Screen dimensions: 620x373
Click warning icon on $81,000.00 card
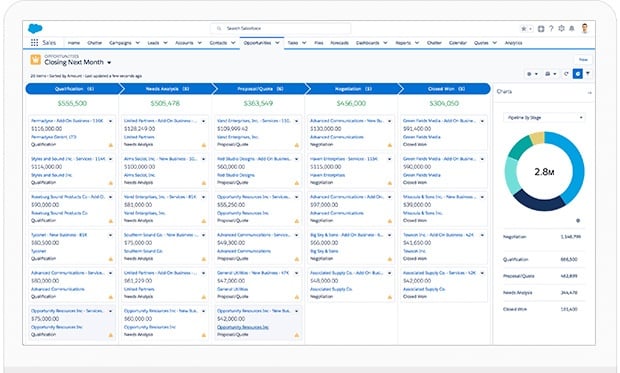point(204,221)
